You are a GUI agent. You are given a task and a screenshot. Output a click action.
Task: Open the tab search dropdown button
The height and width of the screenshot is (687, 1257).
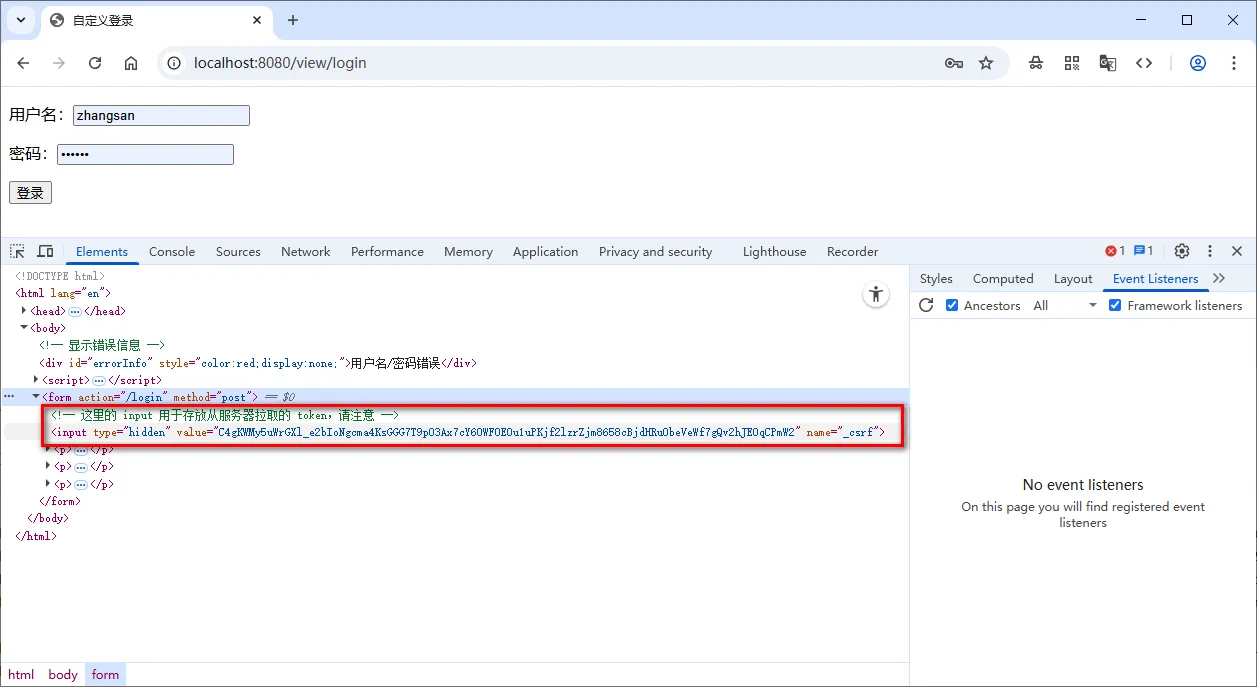coord(20,20)
